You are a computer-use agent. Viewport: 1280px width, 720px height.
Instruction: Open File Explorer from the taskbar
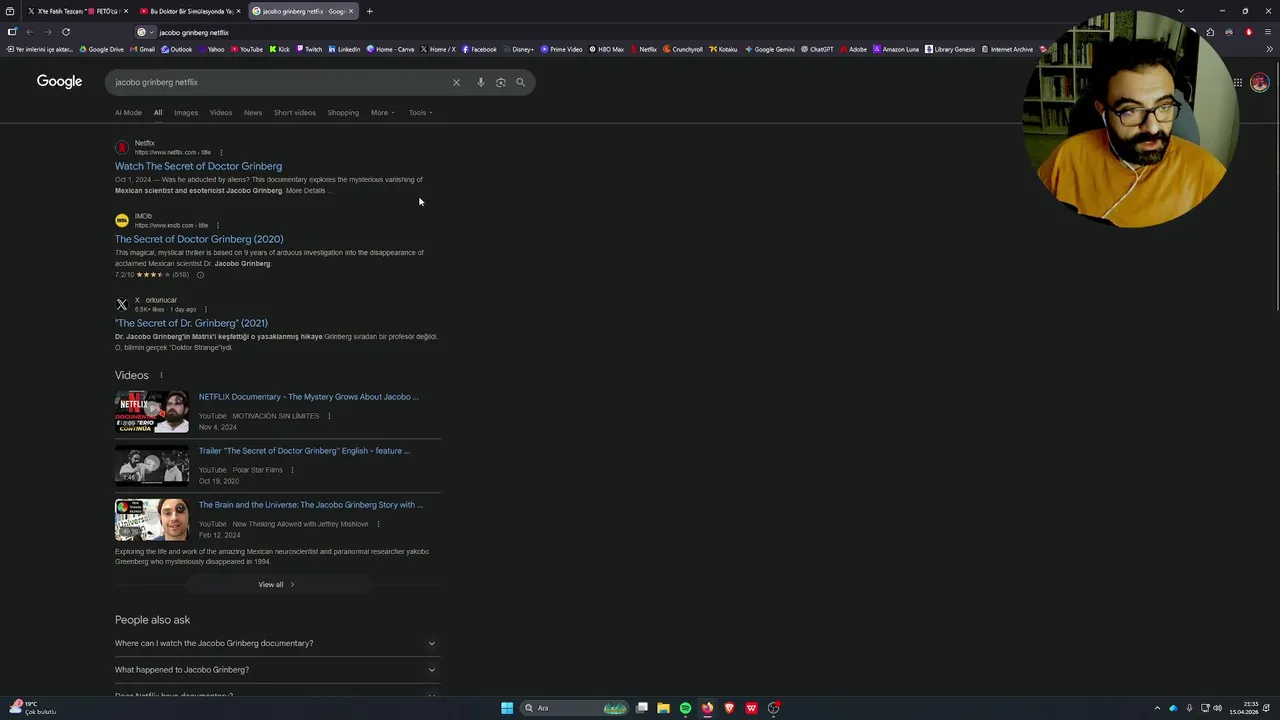(x=663, y=708)
